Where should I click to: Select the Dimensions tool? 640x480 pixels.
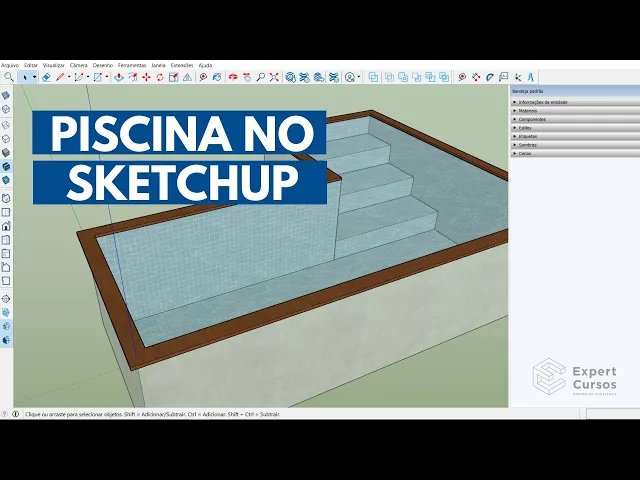[x=476, y=77]
